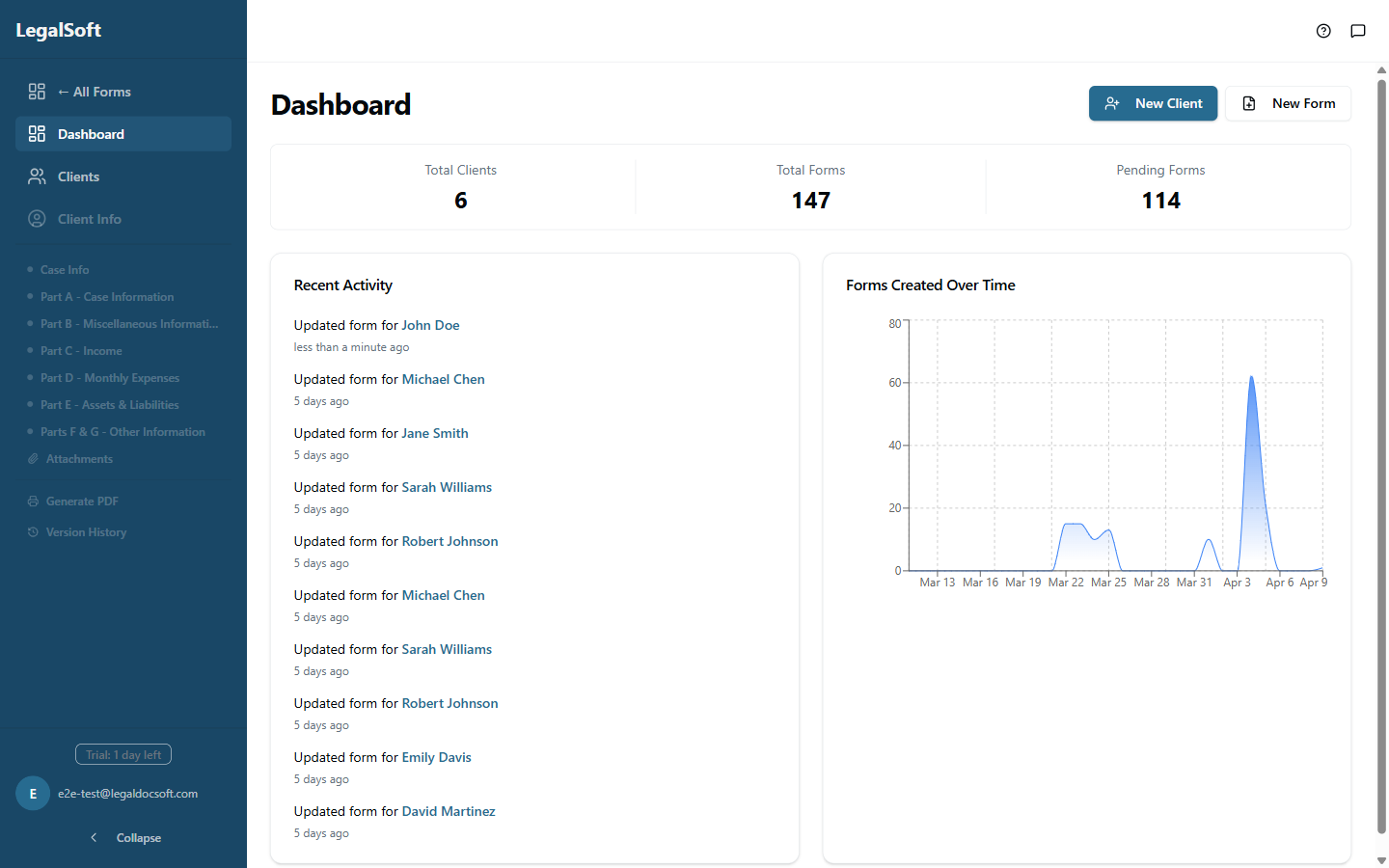
Task: Select the Part D - Monthly Expenses bullet
Action: [x=30, y=377]
